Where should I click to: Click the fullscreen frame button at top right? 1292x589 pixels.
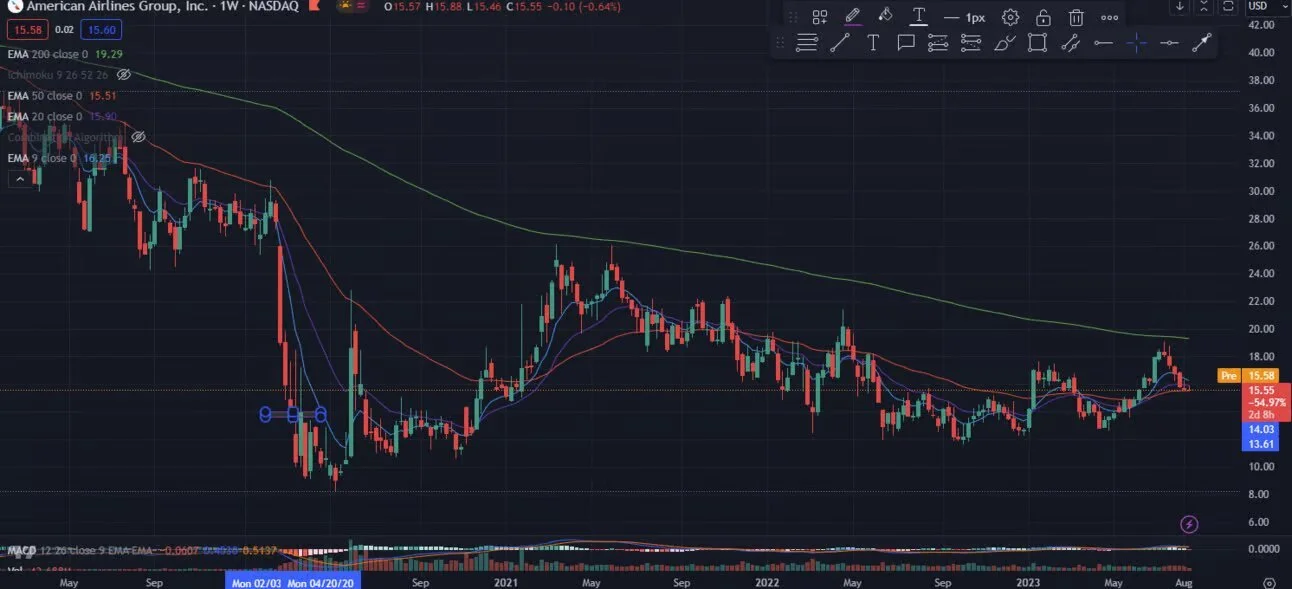click(1228, 6)
